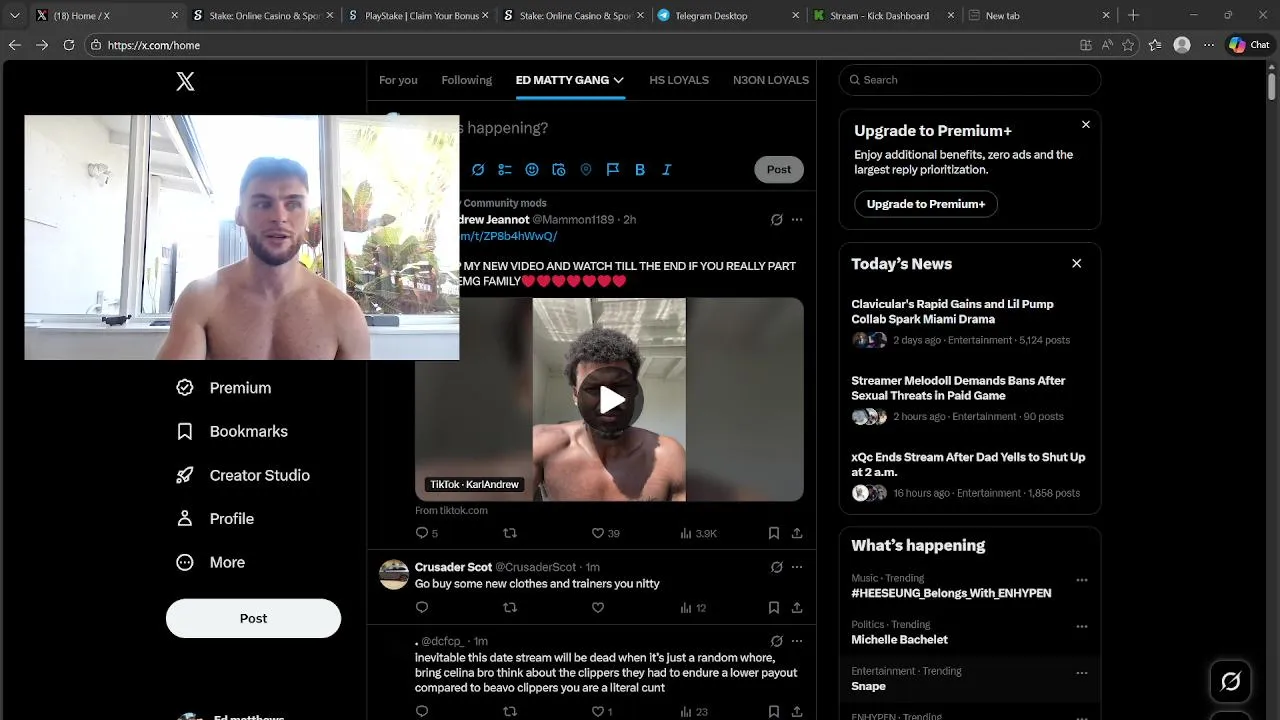Play the TikTok KarlAndrew video

[610, 400]
